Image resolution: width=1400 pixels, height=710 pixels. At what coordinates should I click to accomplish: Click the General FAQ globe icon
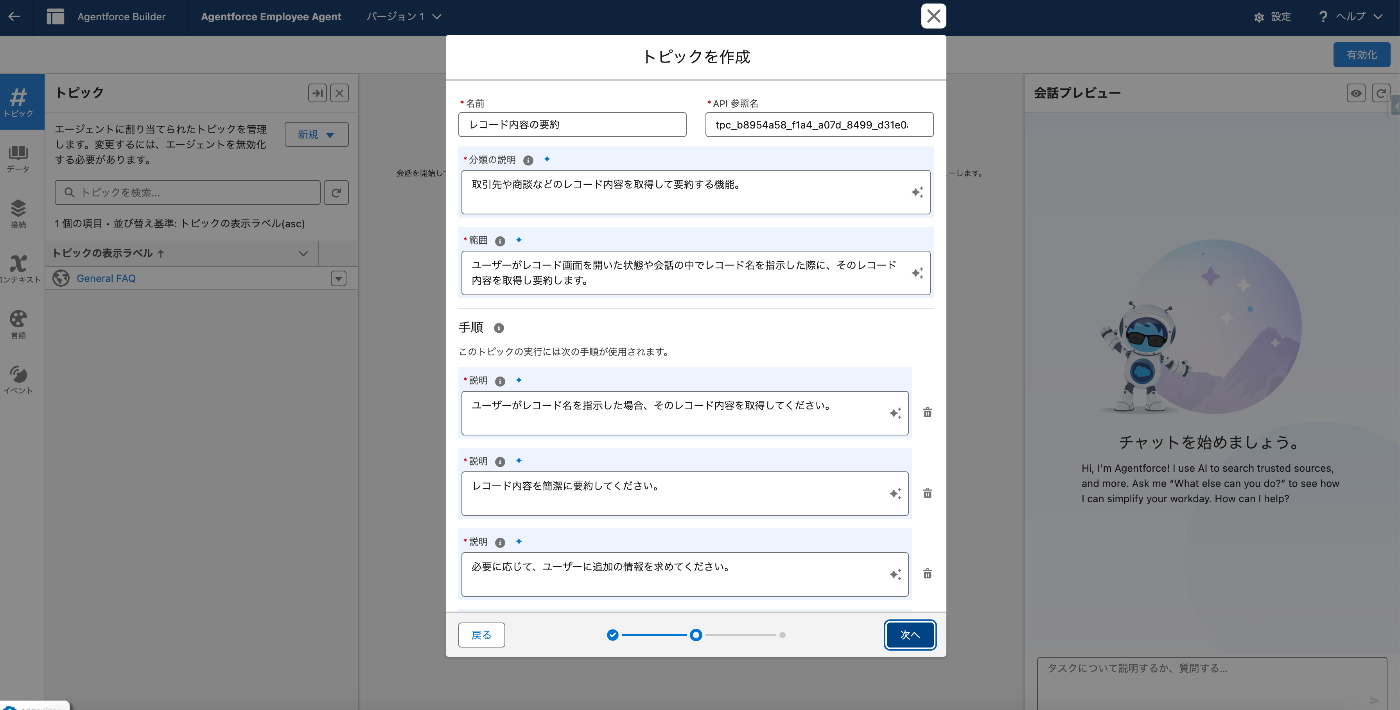coord(61,278)
